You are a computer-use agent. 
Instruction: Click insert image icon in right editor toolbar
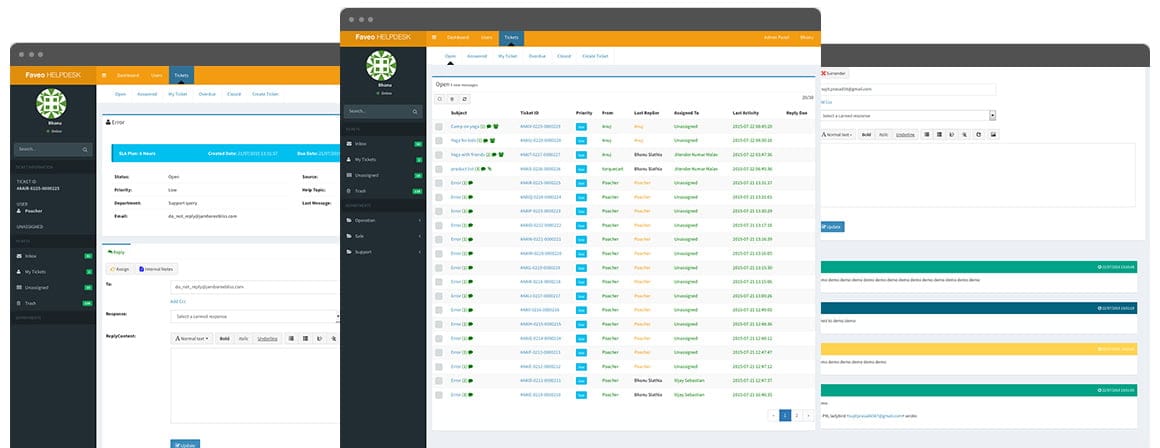click(x=994, y=135)
